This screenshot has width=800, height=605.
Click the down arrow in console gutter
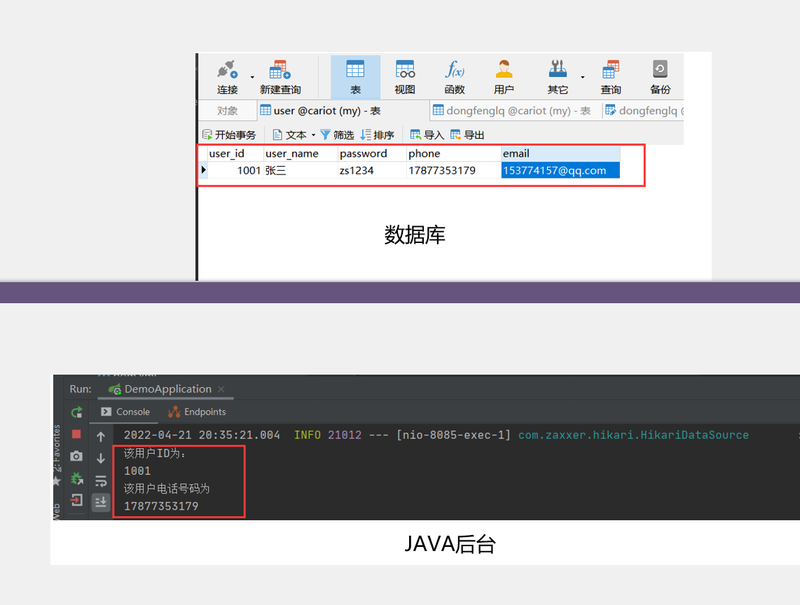[101, 459]
